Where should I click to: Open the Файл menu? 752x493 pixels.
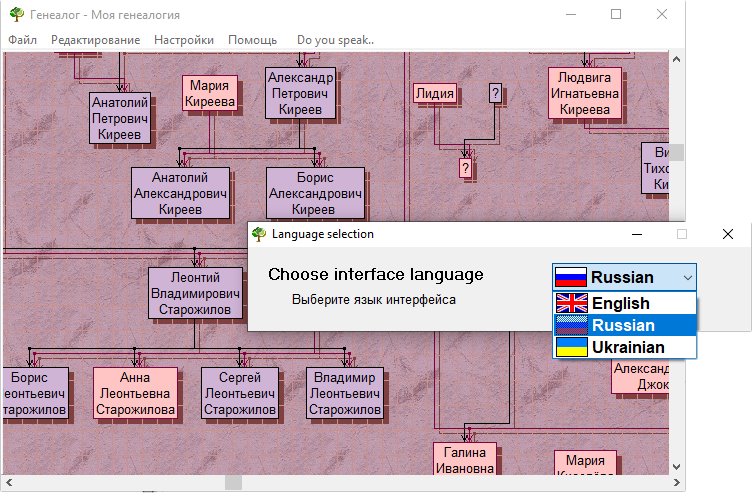22,40
